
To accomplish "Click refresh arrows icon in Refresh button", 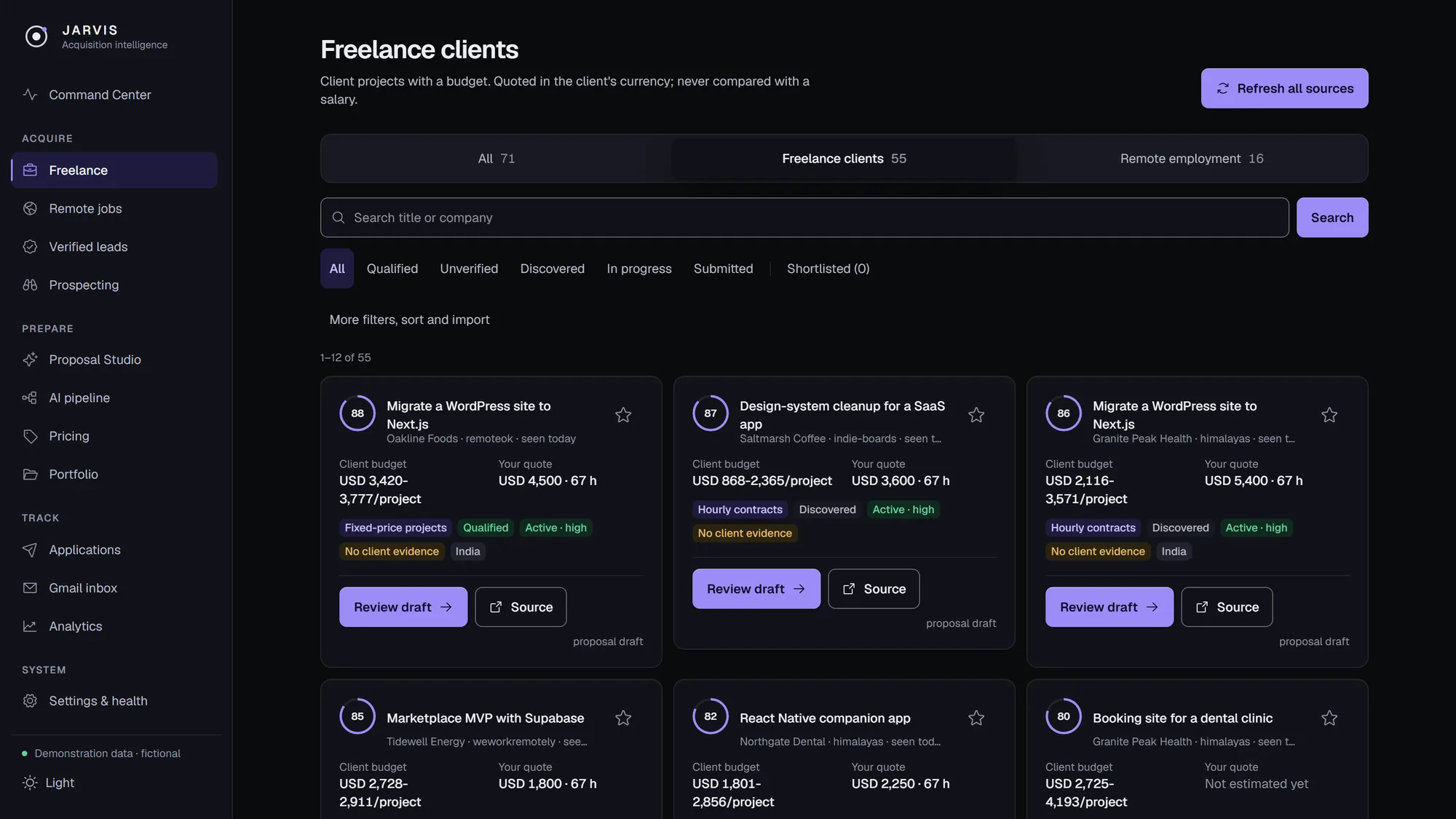I will click(1223, 88).
